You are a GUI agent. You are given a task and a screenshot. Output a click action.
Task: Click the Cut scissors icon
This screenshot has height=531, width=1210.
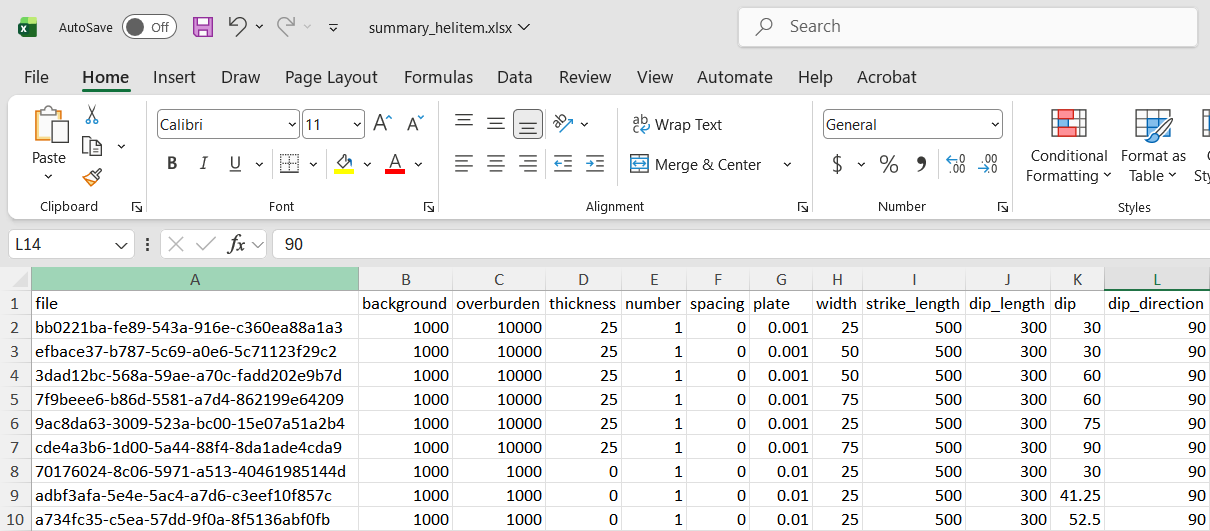(92, 115)
